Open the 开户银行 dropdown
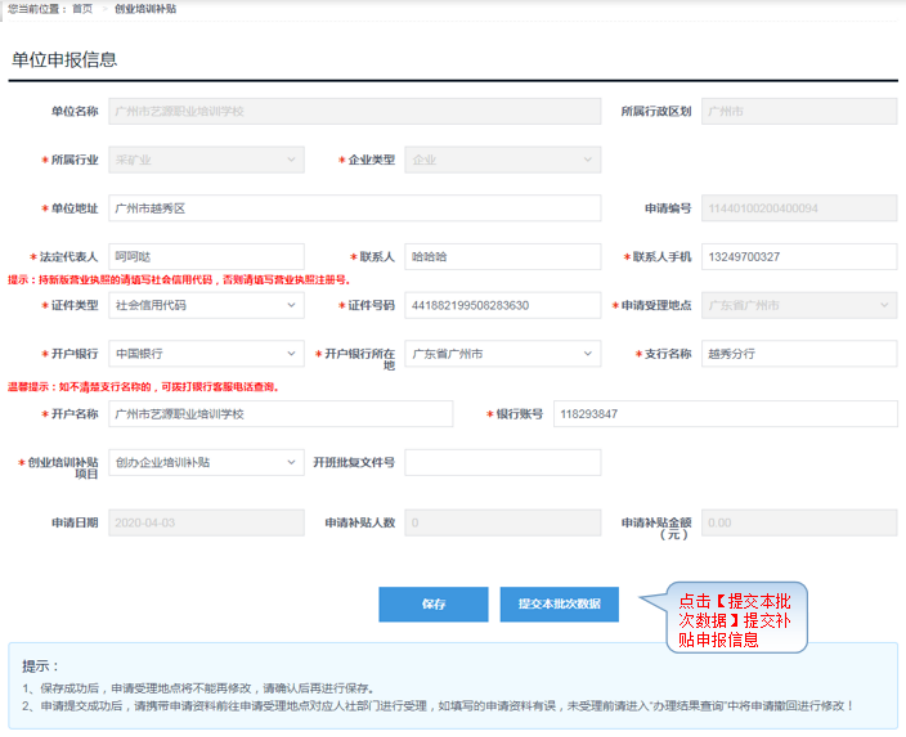Viewport: 906px width, 737px height. click(x=206, y=354)
